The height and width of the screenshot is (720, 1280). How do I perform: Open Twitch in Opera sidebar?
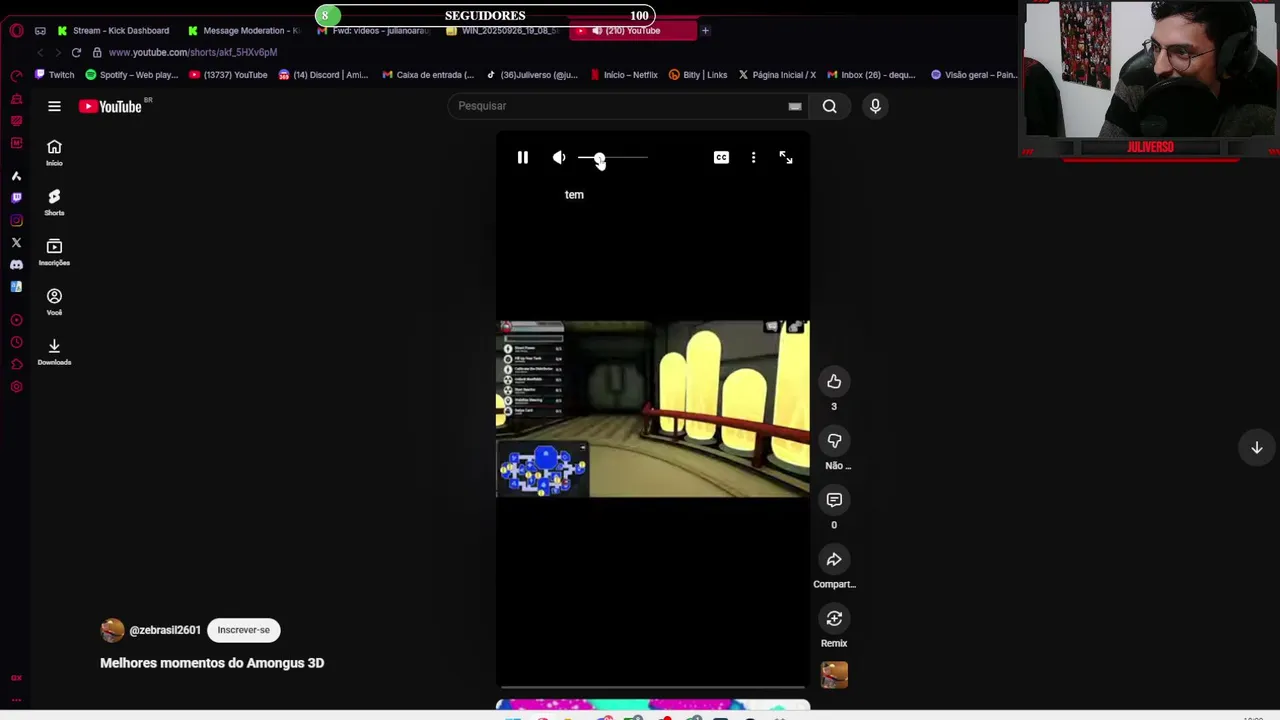[x=16, y=198]
